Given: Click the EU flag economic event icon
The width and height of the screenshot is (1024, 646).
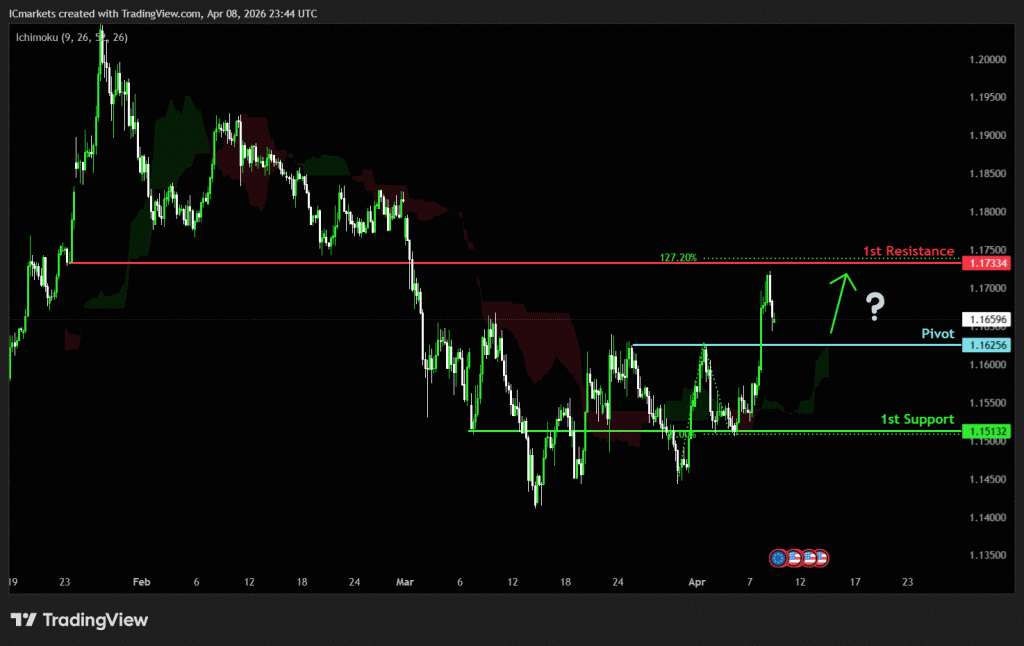Looking at the screenshot, I should point(779,556).
